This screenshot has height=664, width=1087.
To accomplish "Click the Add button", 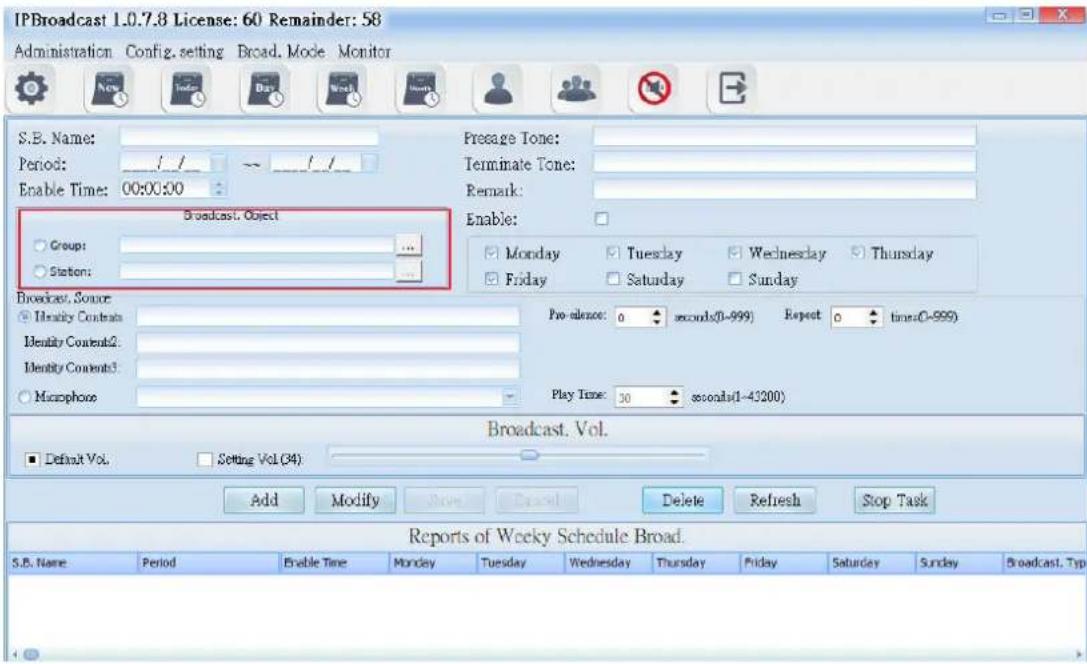I will point(264,500).
